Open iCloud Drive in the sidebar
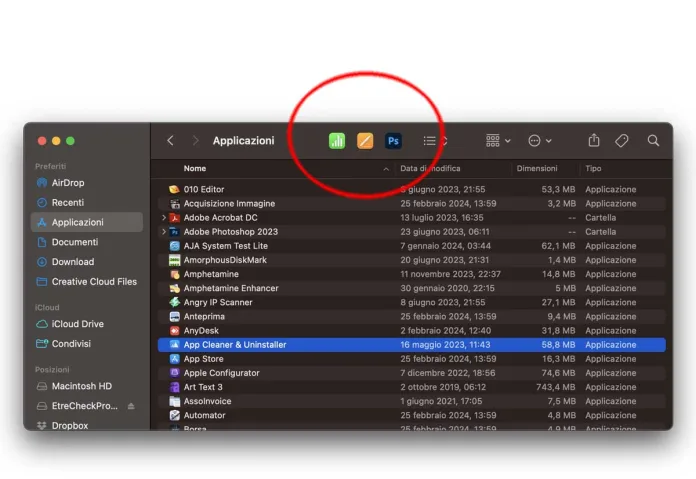This screenshot has height=479, width=696. coord(87,324)
